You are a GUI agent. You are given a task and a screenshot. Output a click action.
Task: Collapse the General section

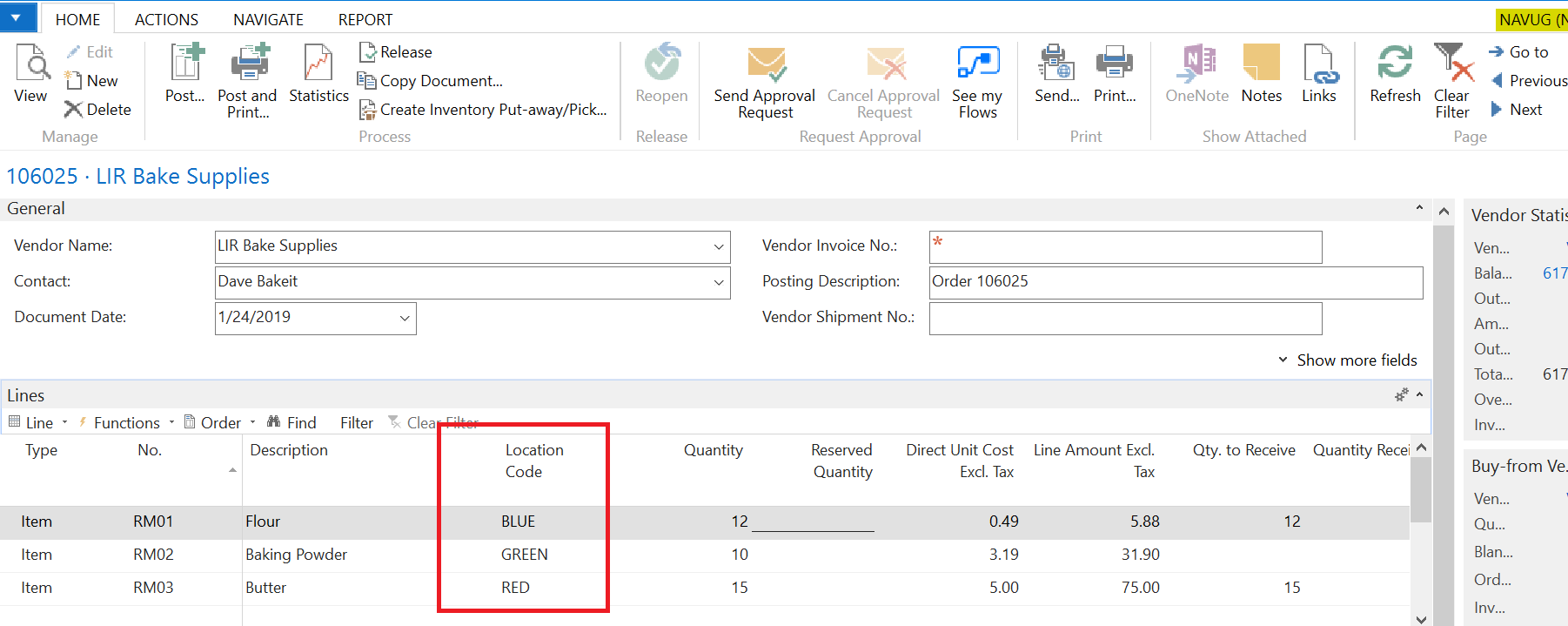(1419, 209)
